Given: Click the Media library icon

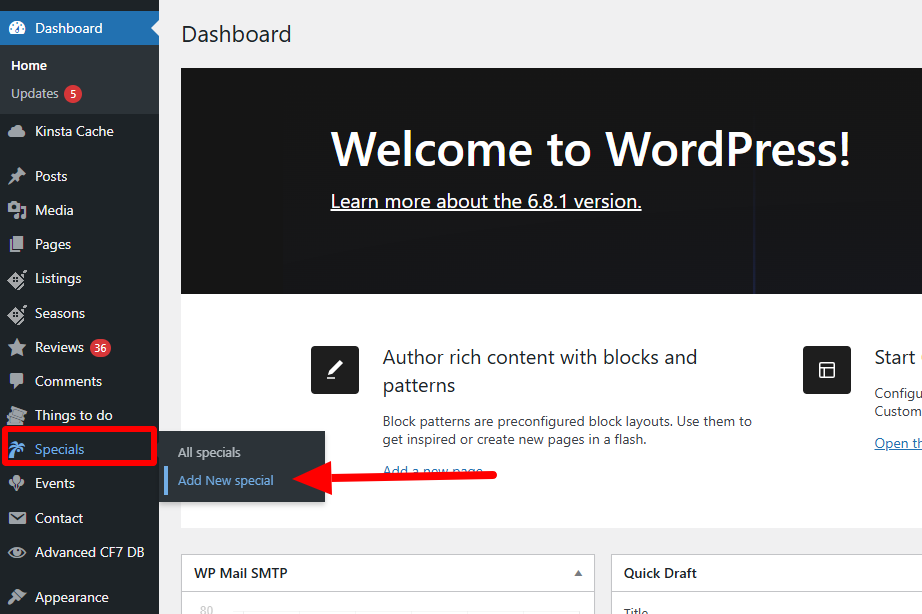Looking at the screenshot, I should 17,210.
